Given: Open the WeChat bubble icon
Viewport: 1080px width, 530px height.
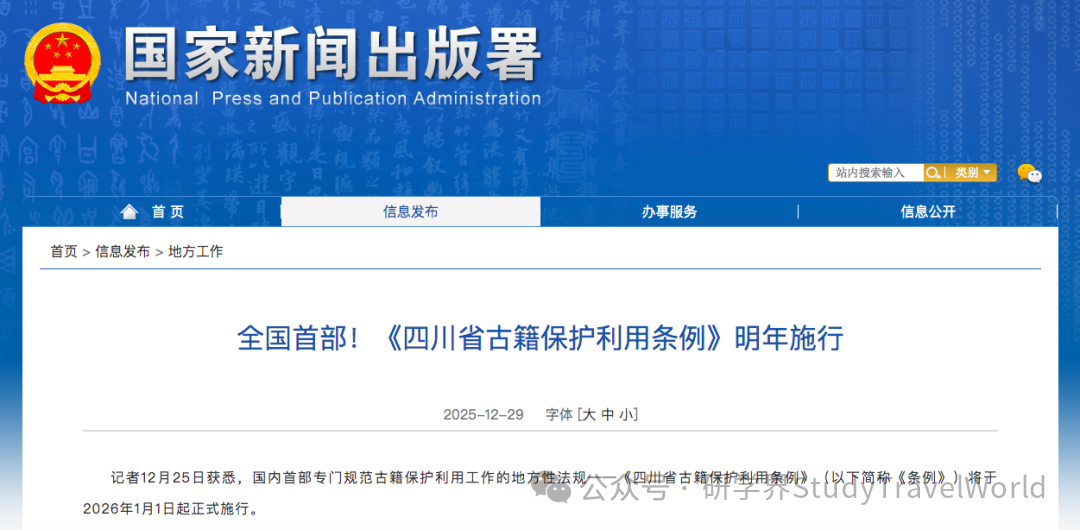Looking at the screenshot, I should 1029,174.
